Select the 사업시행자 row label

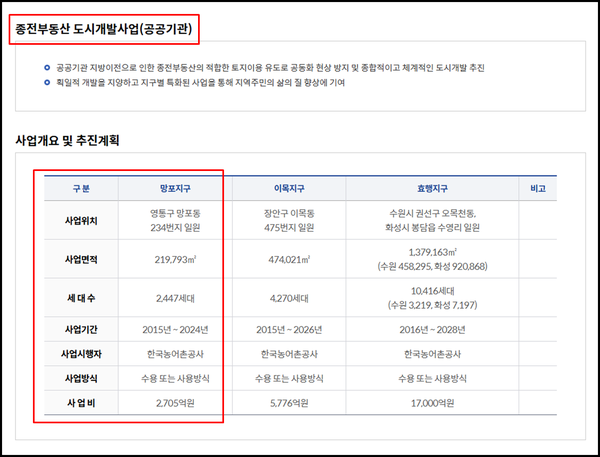pyautogui.click(x=81, y=354)
